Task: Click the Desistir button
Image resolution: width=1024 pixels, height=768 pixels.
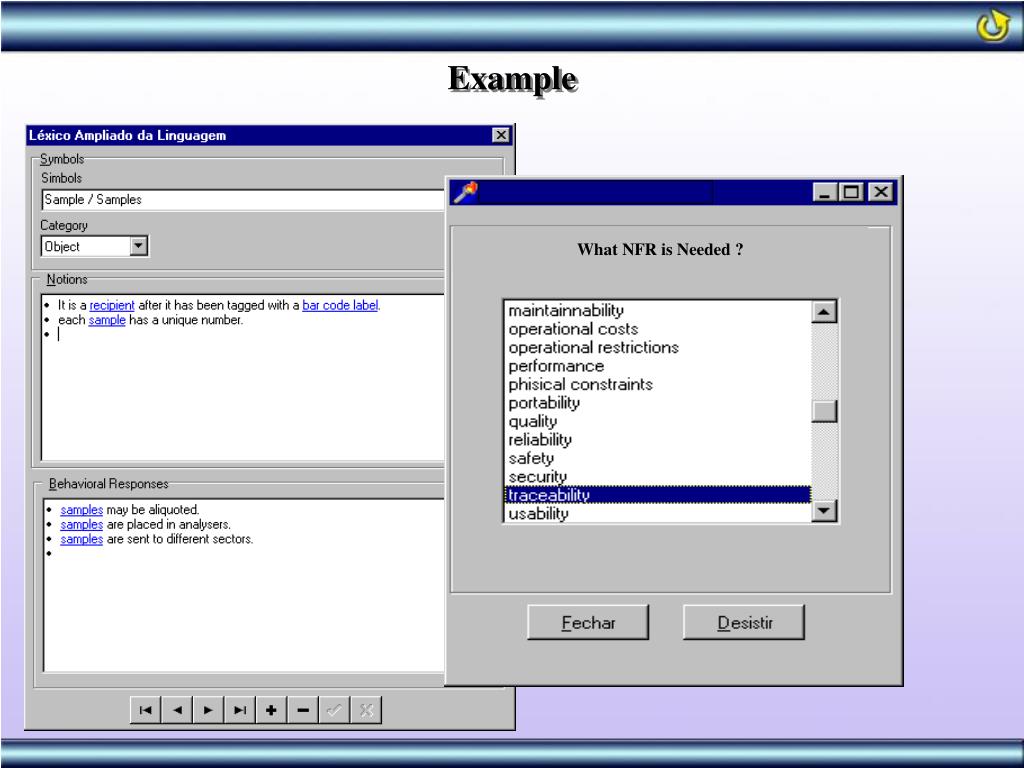Action: click(744, 622)
